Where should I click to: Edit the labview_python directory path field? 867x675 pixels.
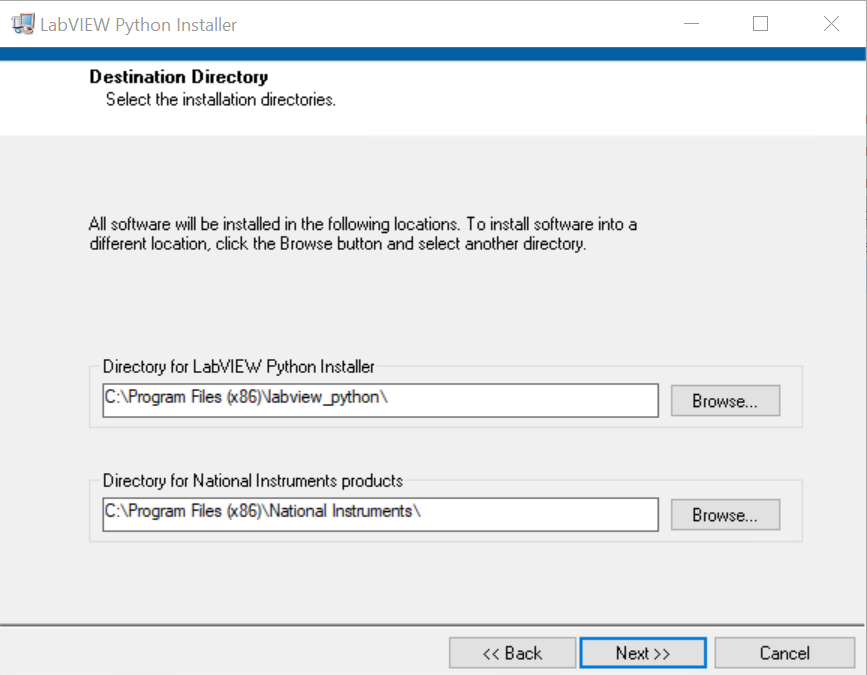[x=380, y=400]
